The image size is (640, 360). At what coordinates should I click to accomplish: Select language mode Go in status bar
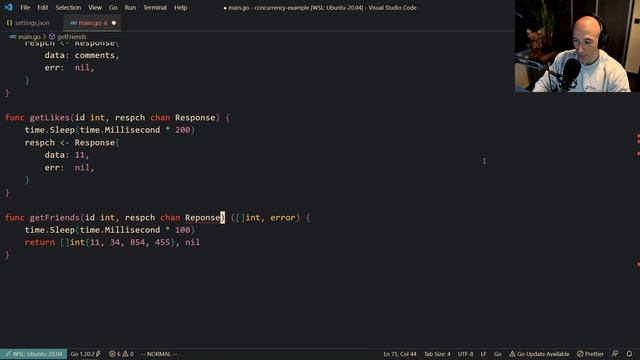point(498,354)
